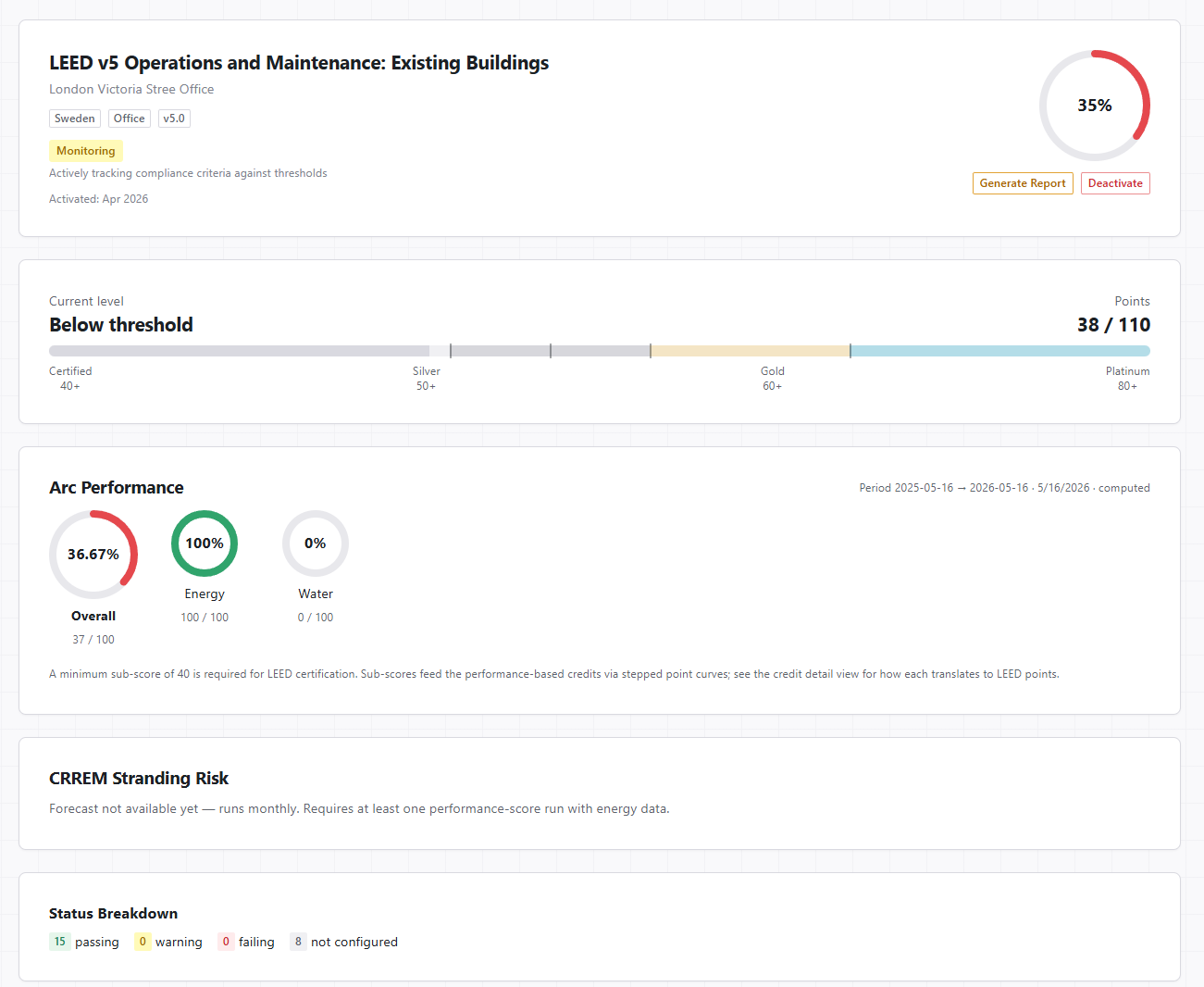Image resolution: width=1204 pixels, height=987 pixels.
Task: Click the 37 / 100 overall score
Action: pyautogui.click(x=93, y=640)
